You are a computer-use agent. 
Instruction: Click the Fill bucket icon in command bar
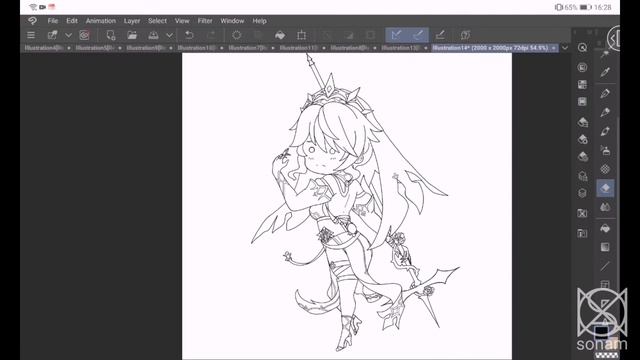pyautogui.click(x=280, y=35)
